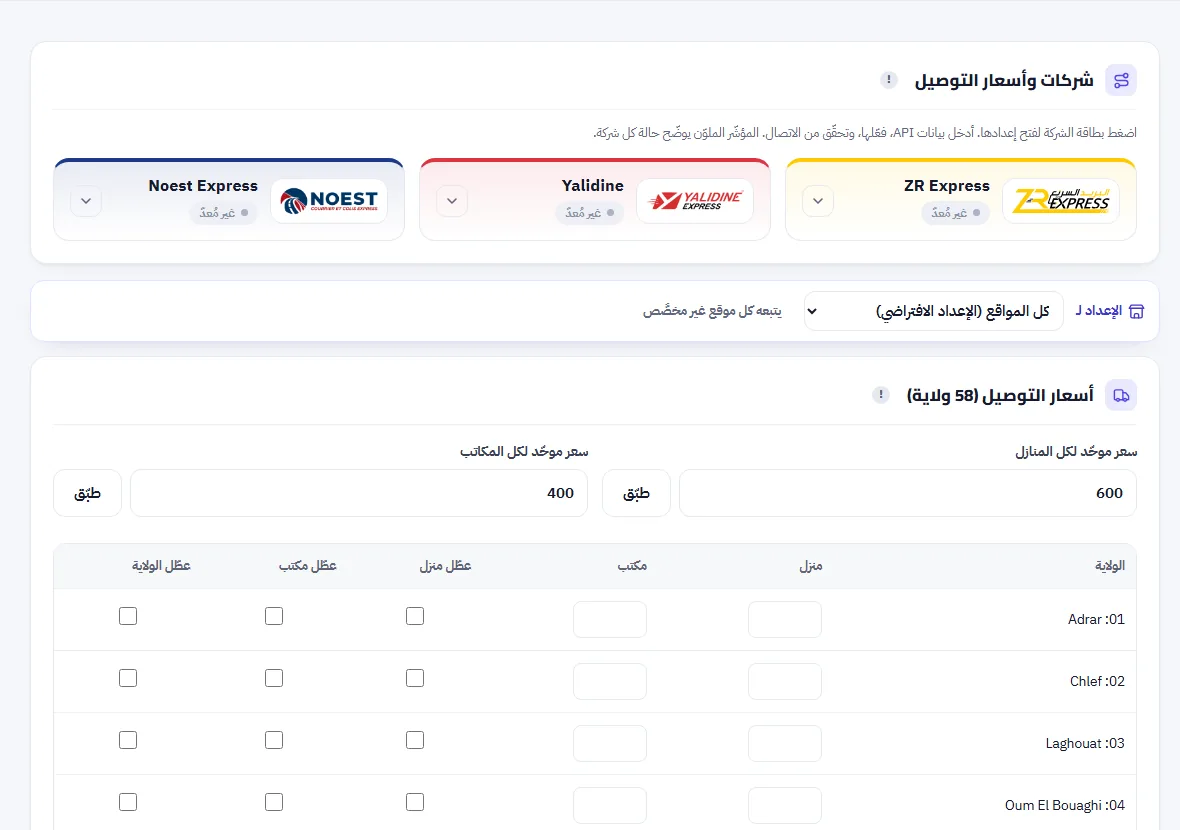Click the unified home price field showing 600
This screenshot has width=1180, height=830.
pos(908,493)
